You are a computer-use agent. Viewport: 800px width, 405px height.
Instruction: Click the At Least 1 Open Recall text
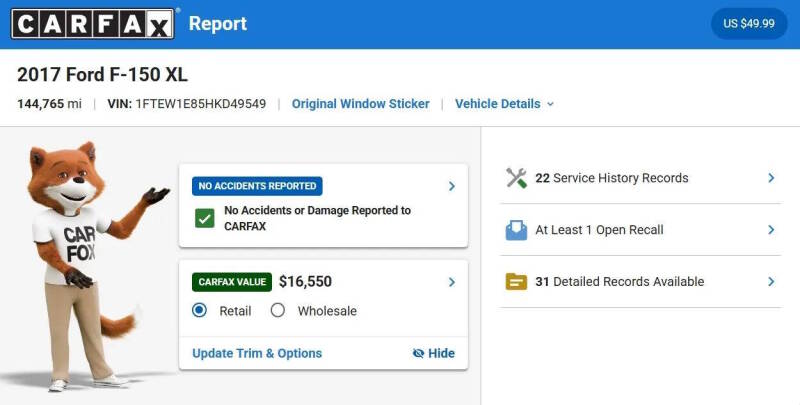(599, 230)
